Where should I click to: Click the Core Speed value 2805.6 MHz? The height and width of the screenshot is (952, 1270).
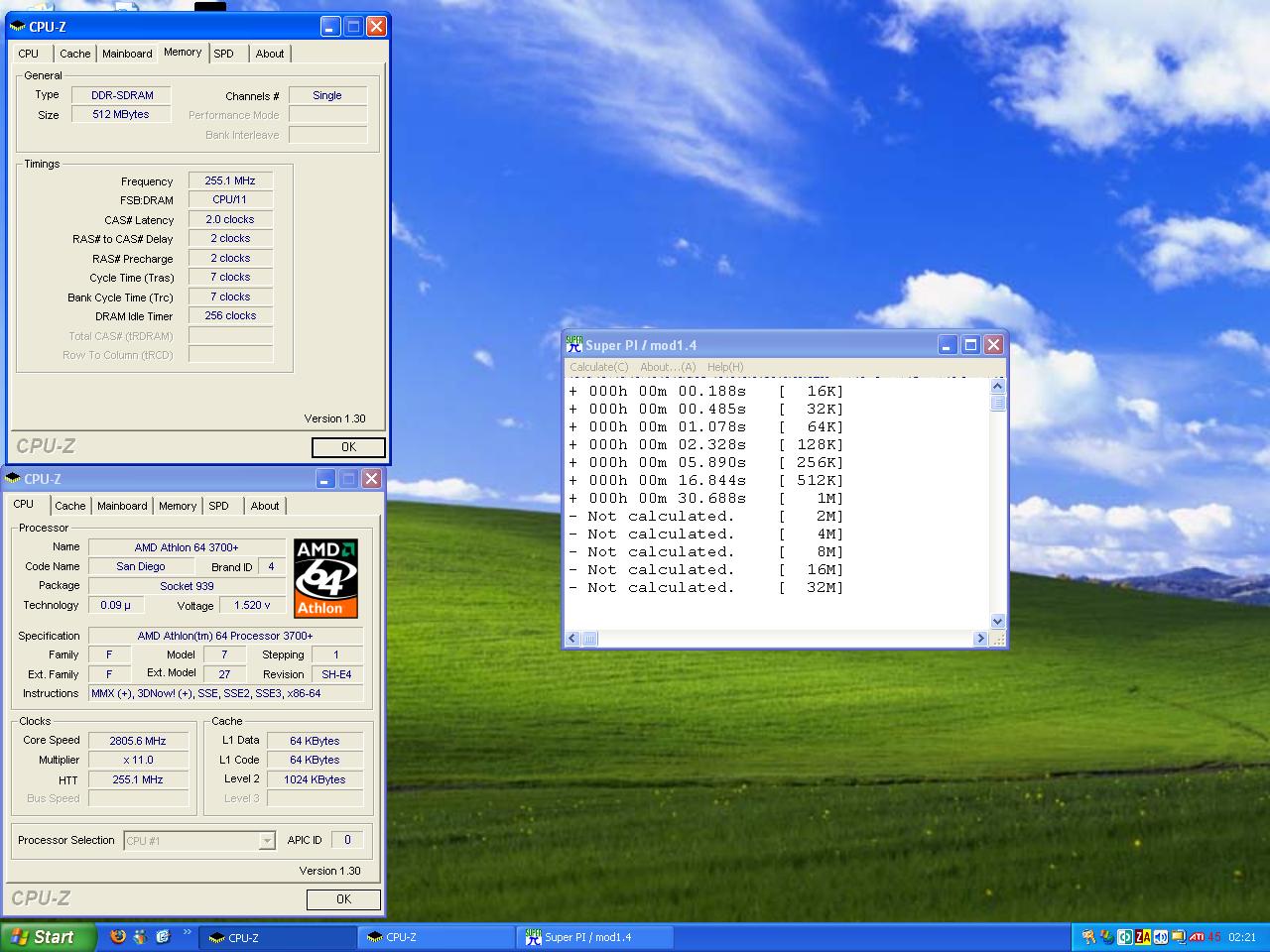coord(138,741)
